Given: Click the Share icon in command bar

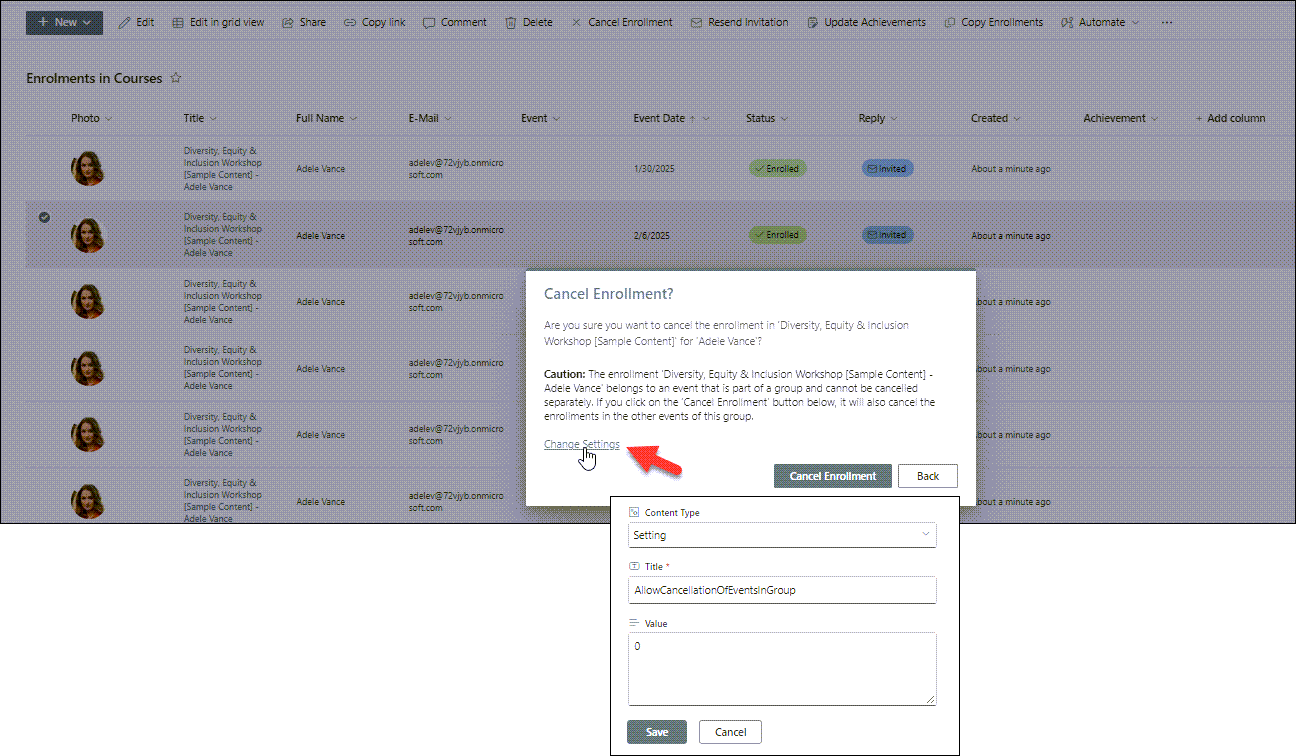Looking at the screenshot, I should tap(288, 22).
